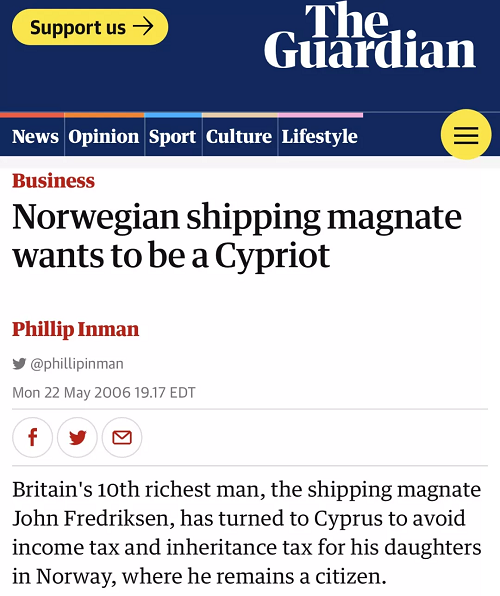
Task: Share article on Facebook
Action: (x=32, y=437)
